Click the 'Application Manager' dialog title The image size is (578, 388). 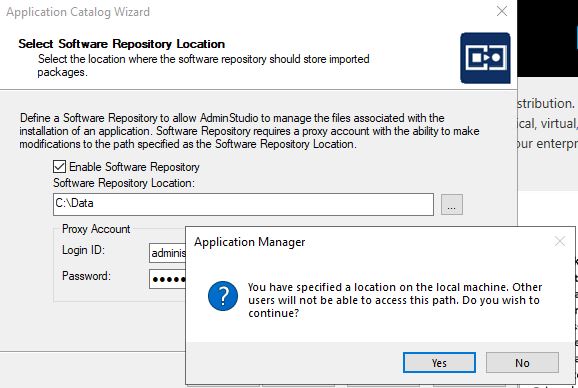(x=250, y=242)
